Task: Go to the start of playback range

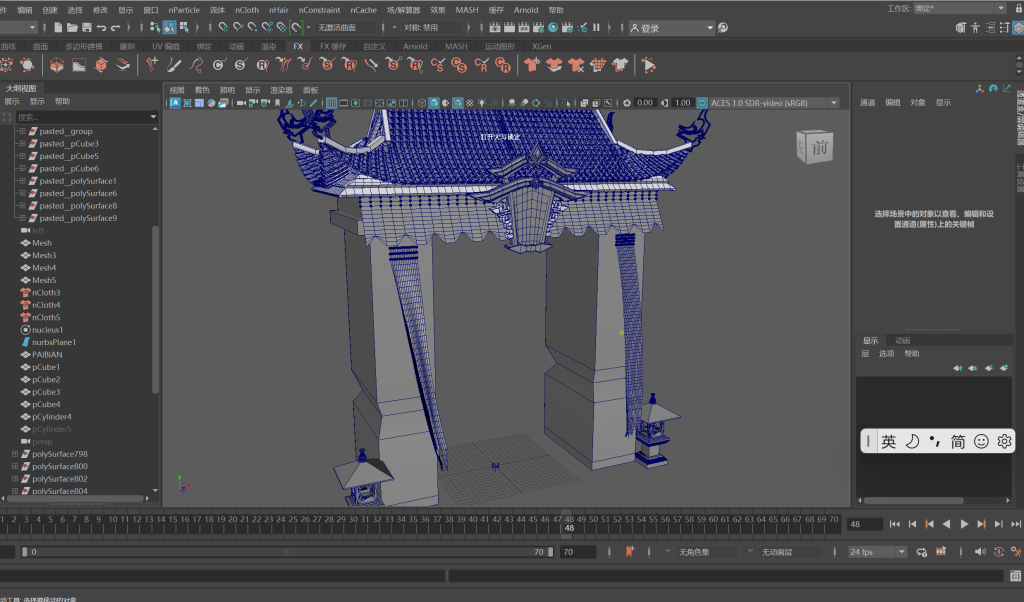Action: (894, 524)
